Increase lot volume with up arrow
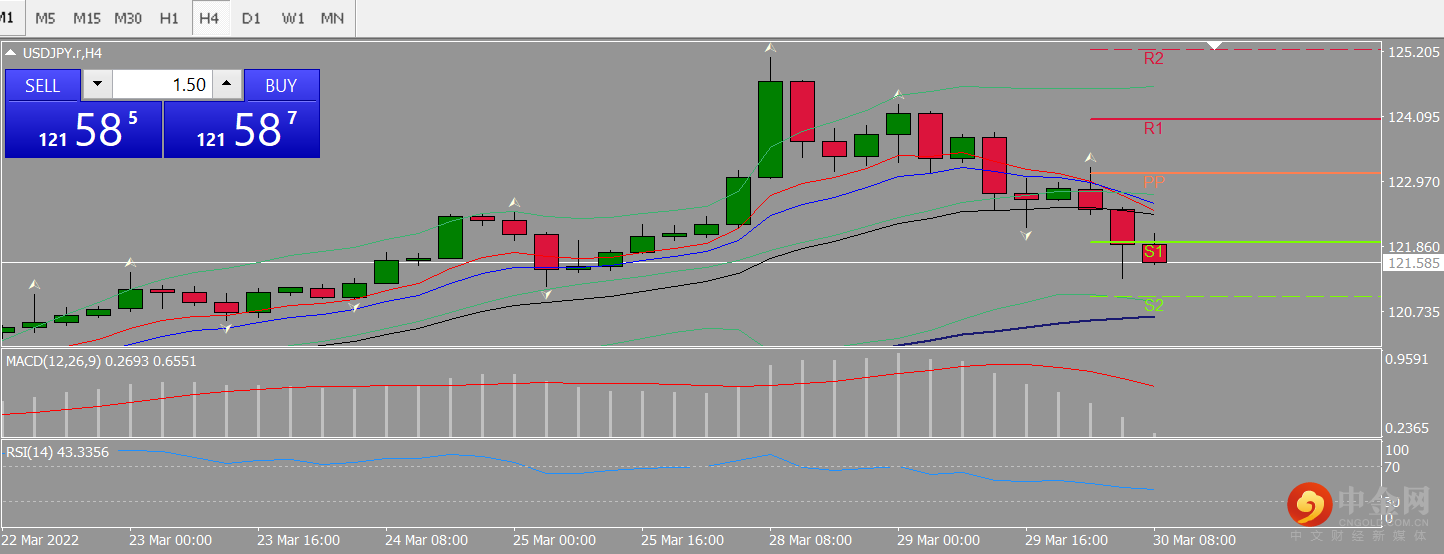The height and width of the screenshot is (554, 1444). (x=228, y=85)
